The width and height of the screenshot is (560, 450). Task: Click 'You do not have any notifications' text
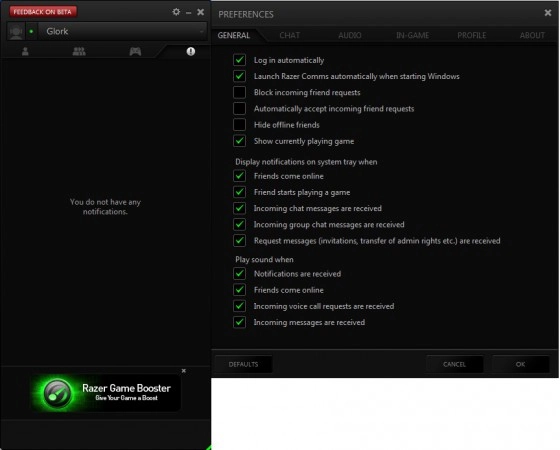click(105, 207)
